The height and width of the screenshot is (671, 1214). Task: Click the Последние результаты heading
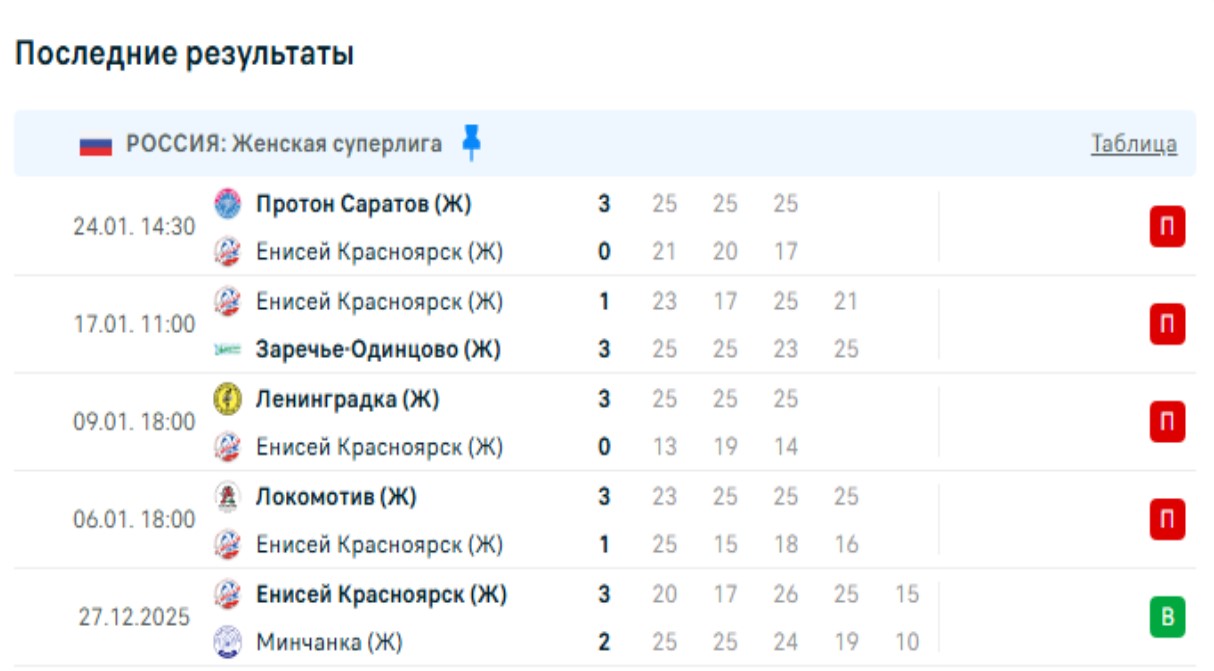pos(184,54)
